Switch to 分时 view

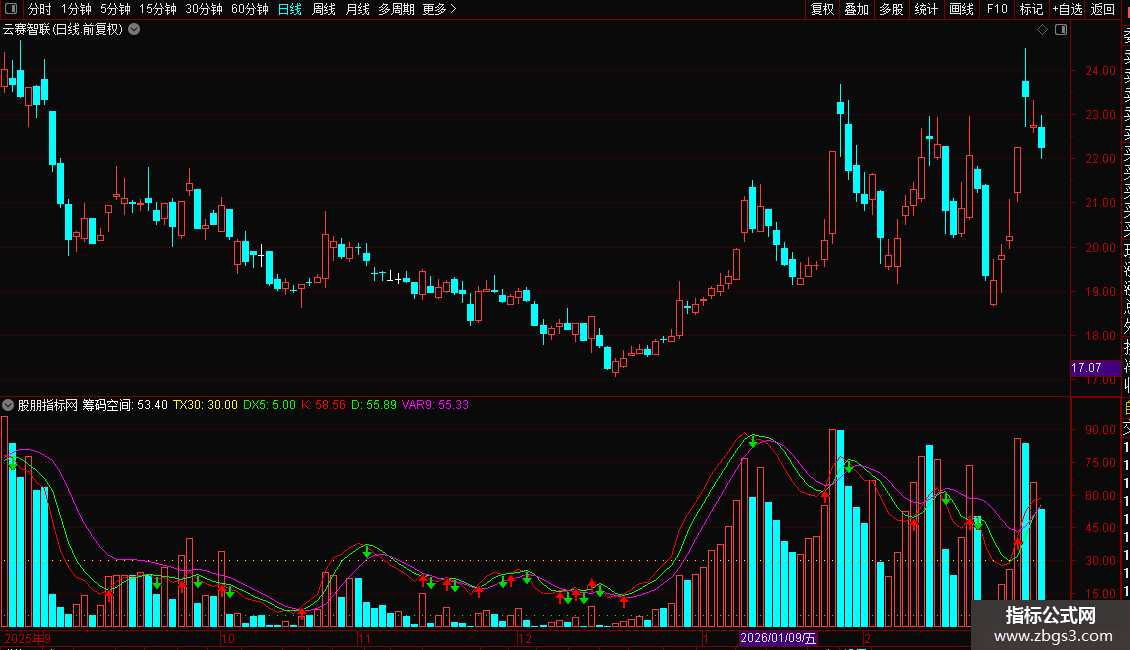click(40, 9)
